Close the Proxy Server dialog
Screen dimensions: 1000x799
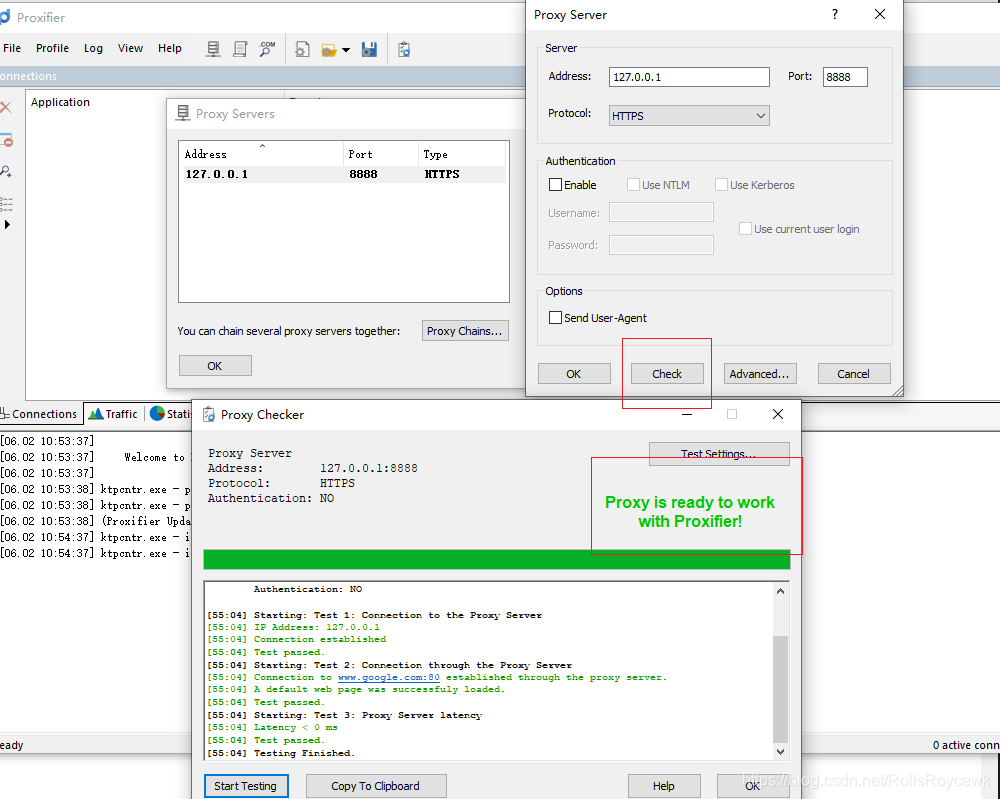(x=879, y=14)
